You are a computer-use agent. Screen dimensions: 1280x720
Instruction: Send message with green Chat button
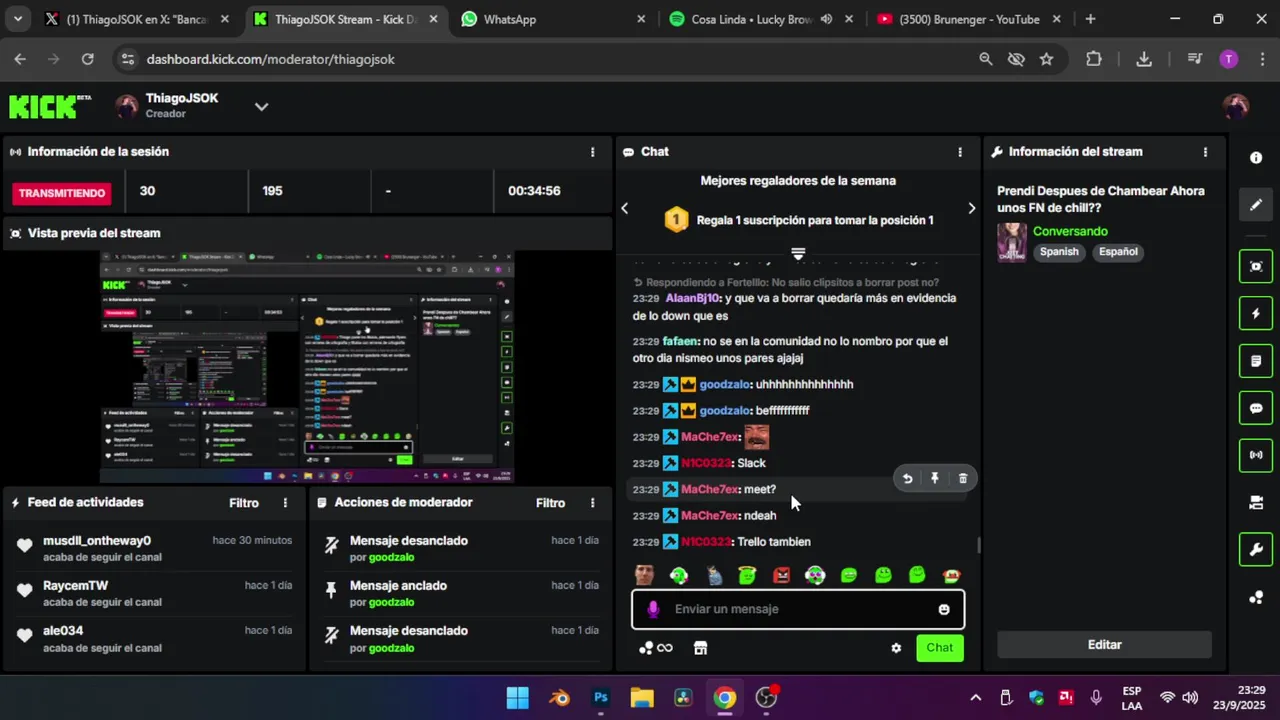tap(939, 648)
